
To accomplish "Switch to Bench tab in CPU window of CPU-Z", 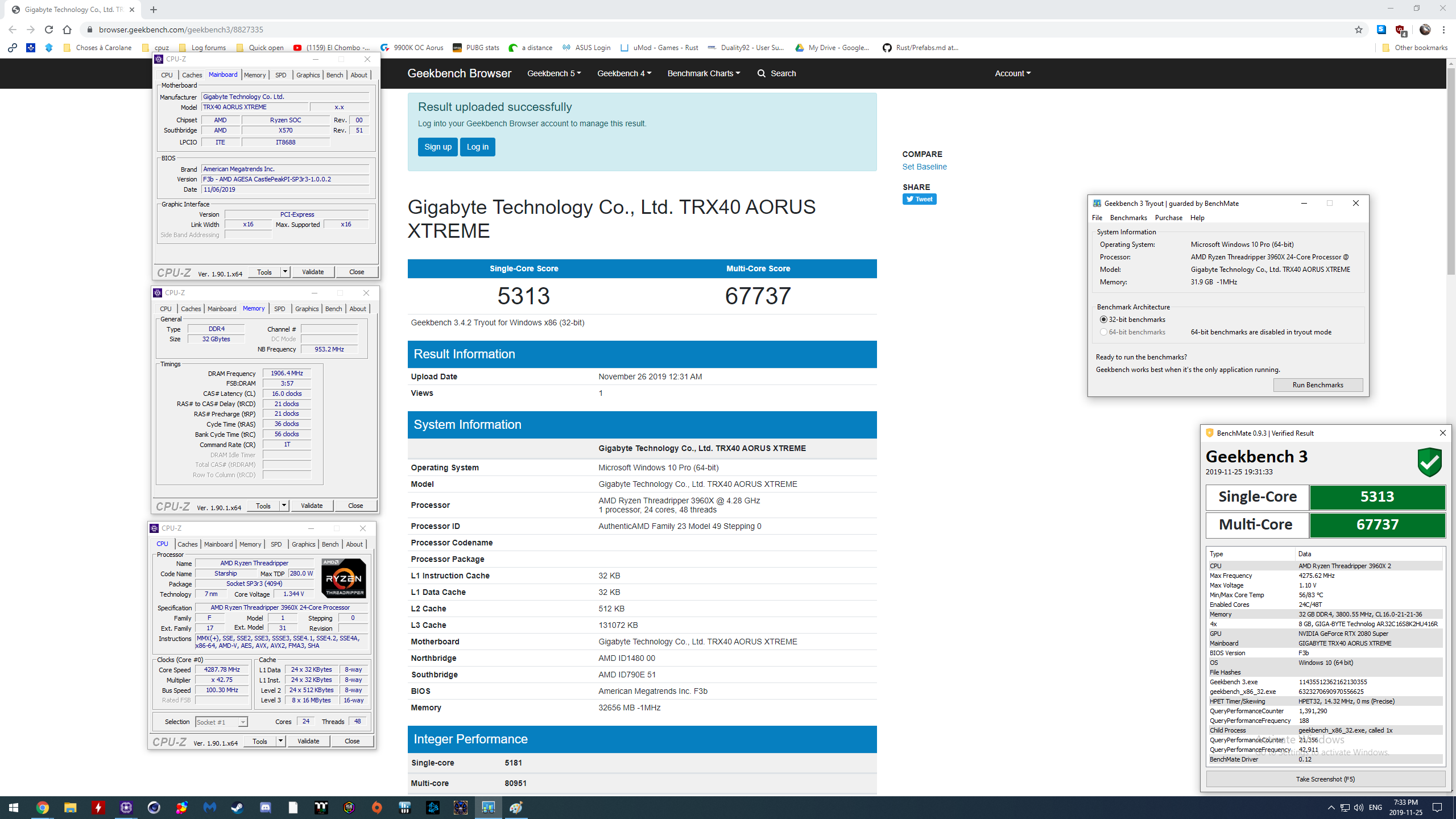I will click(x=330, y=544).
